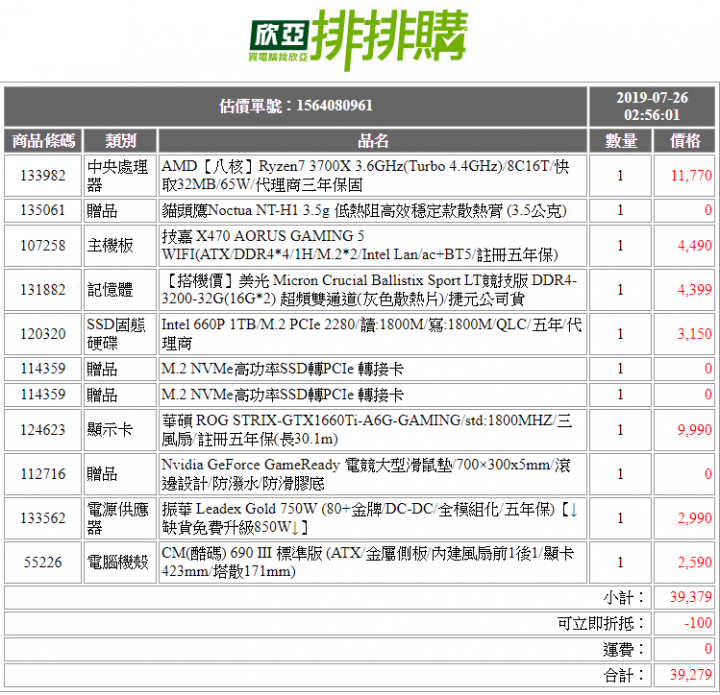Image resolution: width=720 pixels, height=695 pixels.
Task: Select barcode 112716
Action: click(x=43, y=474)
